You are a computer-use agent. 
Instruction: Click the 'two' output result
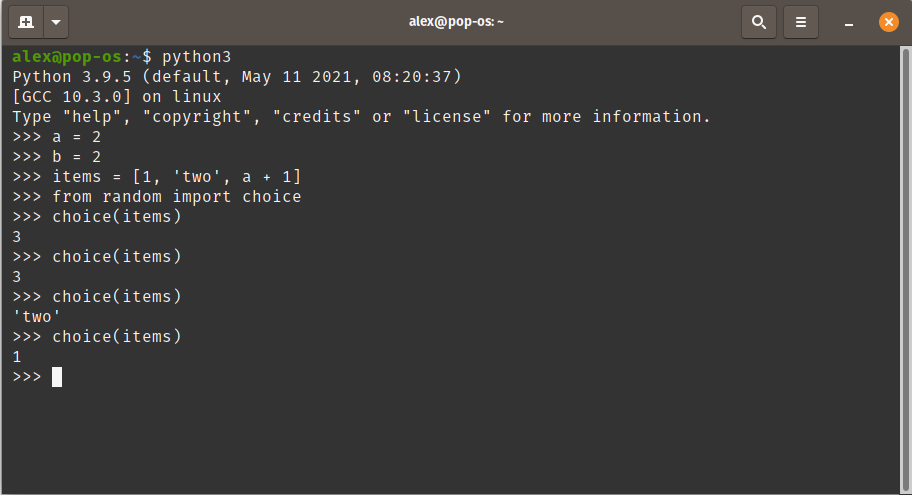point(37,316)
